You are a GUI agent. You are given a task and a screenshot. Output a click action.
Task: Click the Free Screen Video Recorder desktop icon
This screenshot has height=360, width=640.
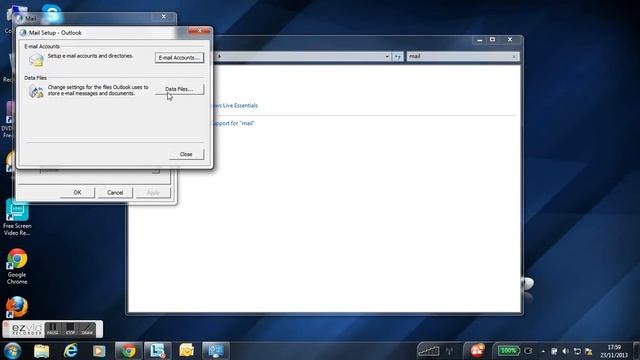coord(17,218)
